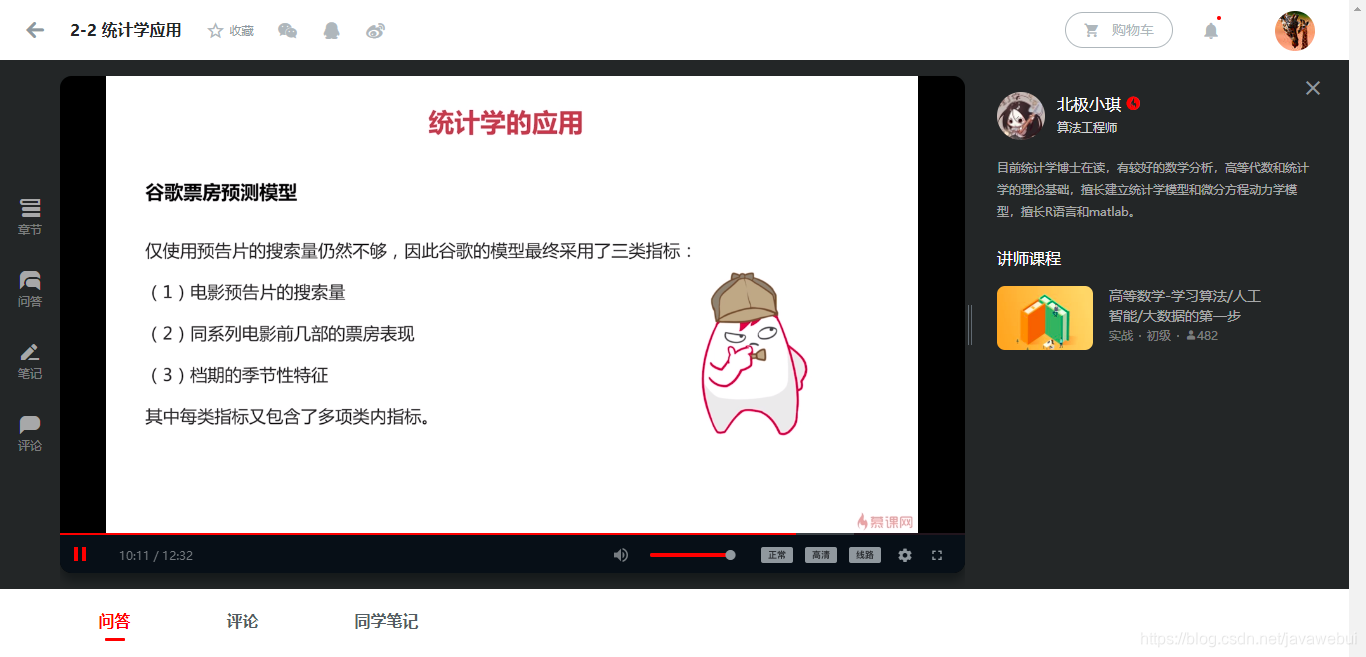1366x657 pixels.
Task: Click the course title 2-2 统计学应用
Action: click(126, 30)
